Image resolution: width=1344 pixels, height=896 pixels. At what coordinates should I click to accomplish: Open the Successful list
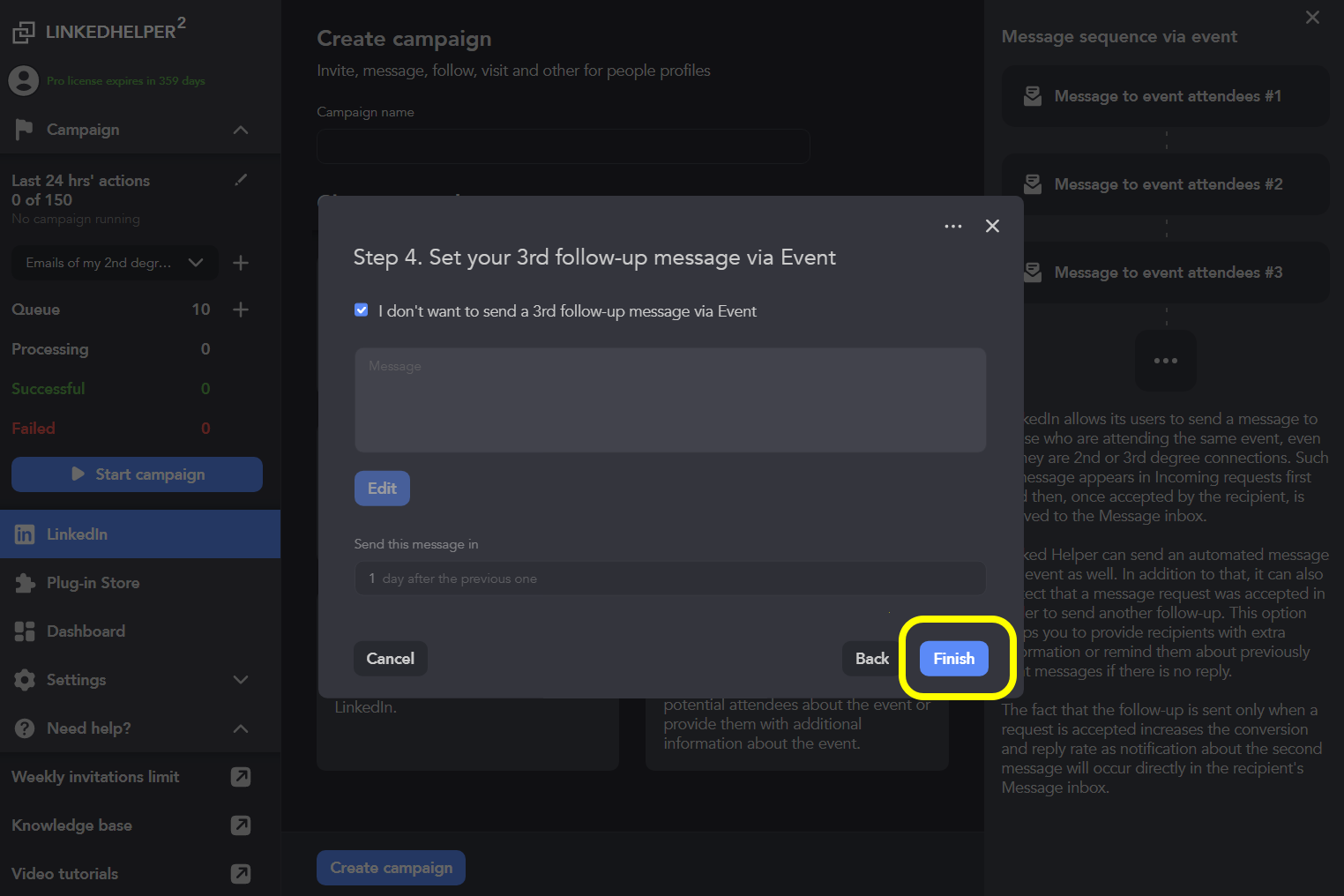tap(111, 389)
